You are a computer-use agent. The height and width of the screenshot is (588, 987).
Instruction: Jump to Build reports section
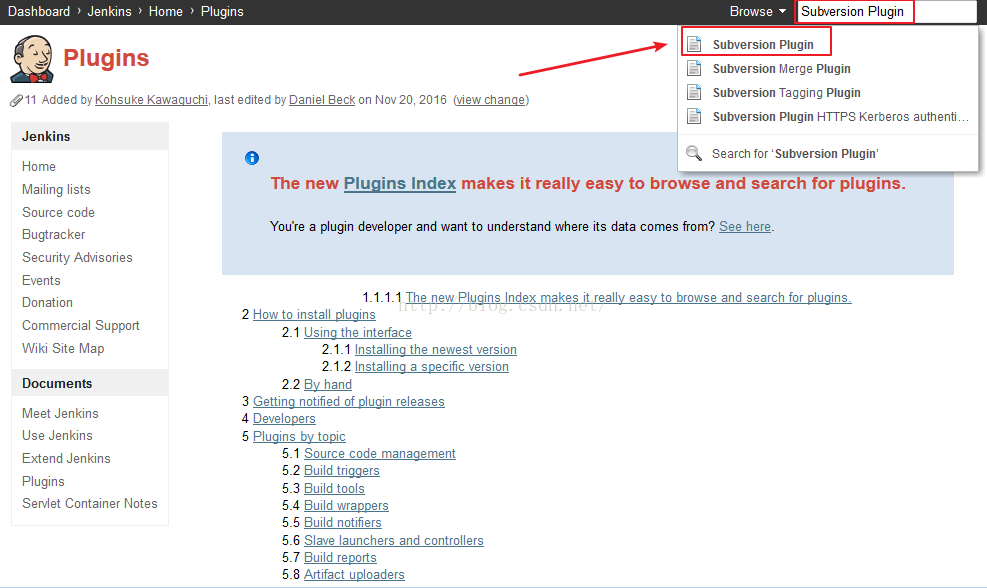tap(340, 557)
